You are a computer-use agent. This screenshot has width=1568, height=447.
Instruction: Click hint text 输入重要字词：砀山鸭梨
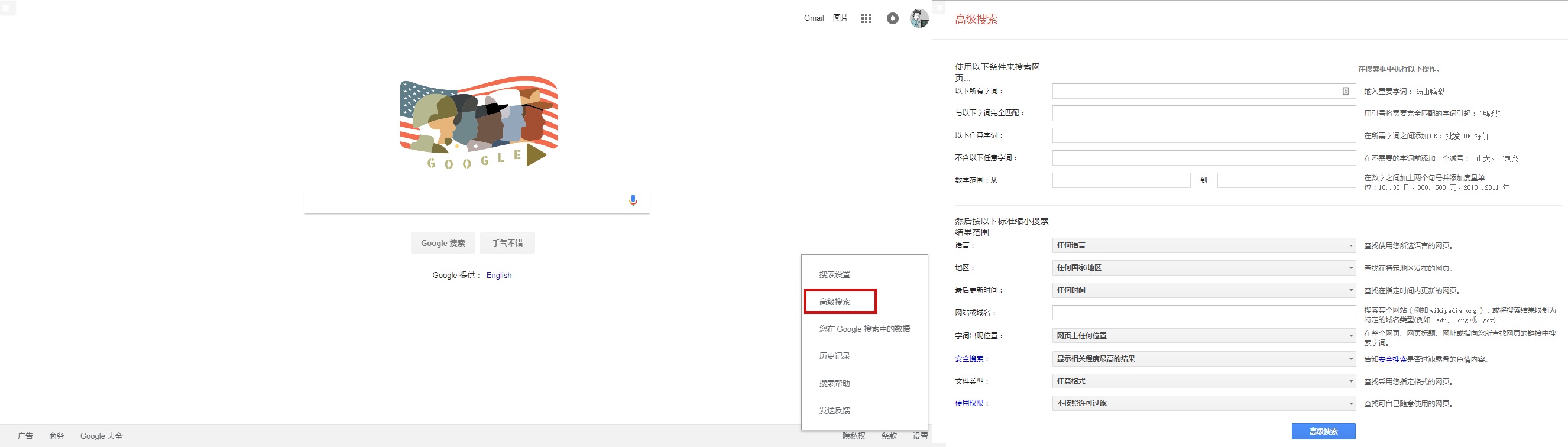tap(1404, 91)
